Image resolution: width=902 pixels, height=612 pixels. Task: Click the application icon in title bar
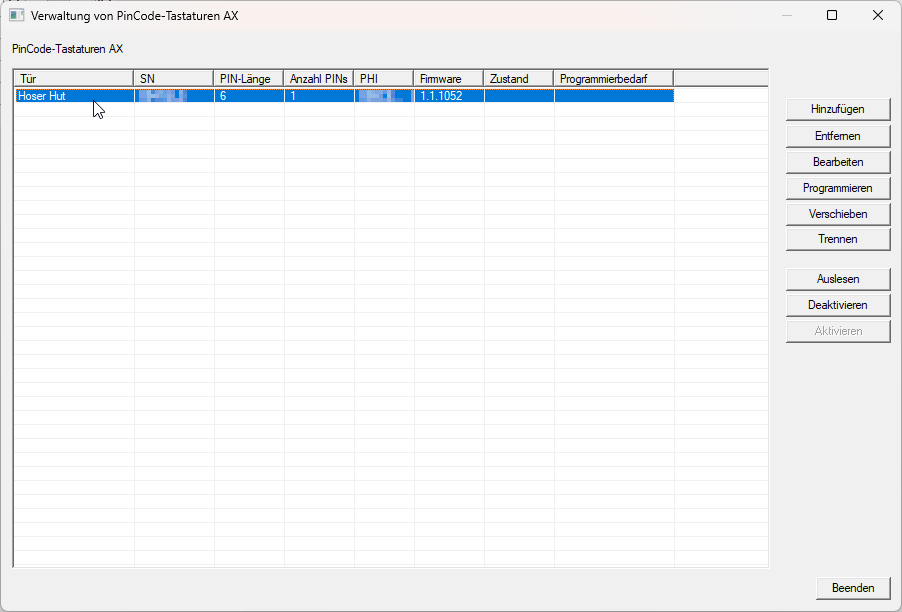[x=17, y=15]
